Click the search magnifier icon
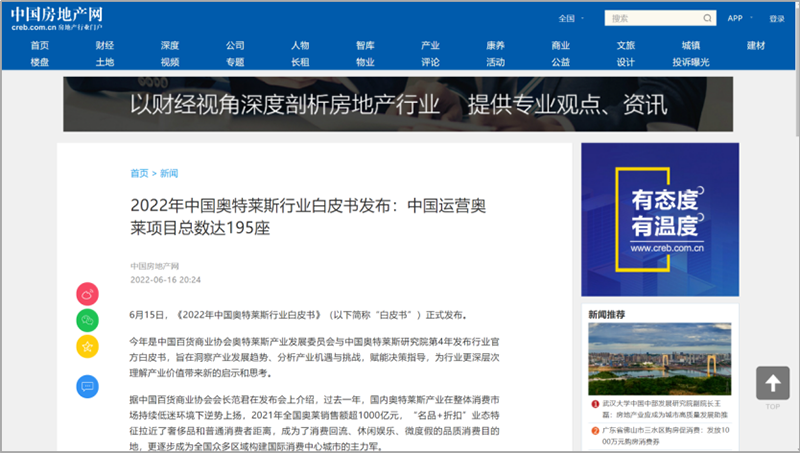This screenshot has height=453, width=800. [x=708, y=18]
